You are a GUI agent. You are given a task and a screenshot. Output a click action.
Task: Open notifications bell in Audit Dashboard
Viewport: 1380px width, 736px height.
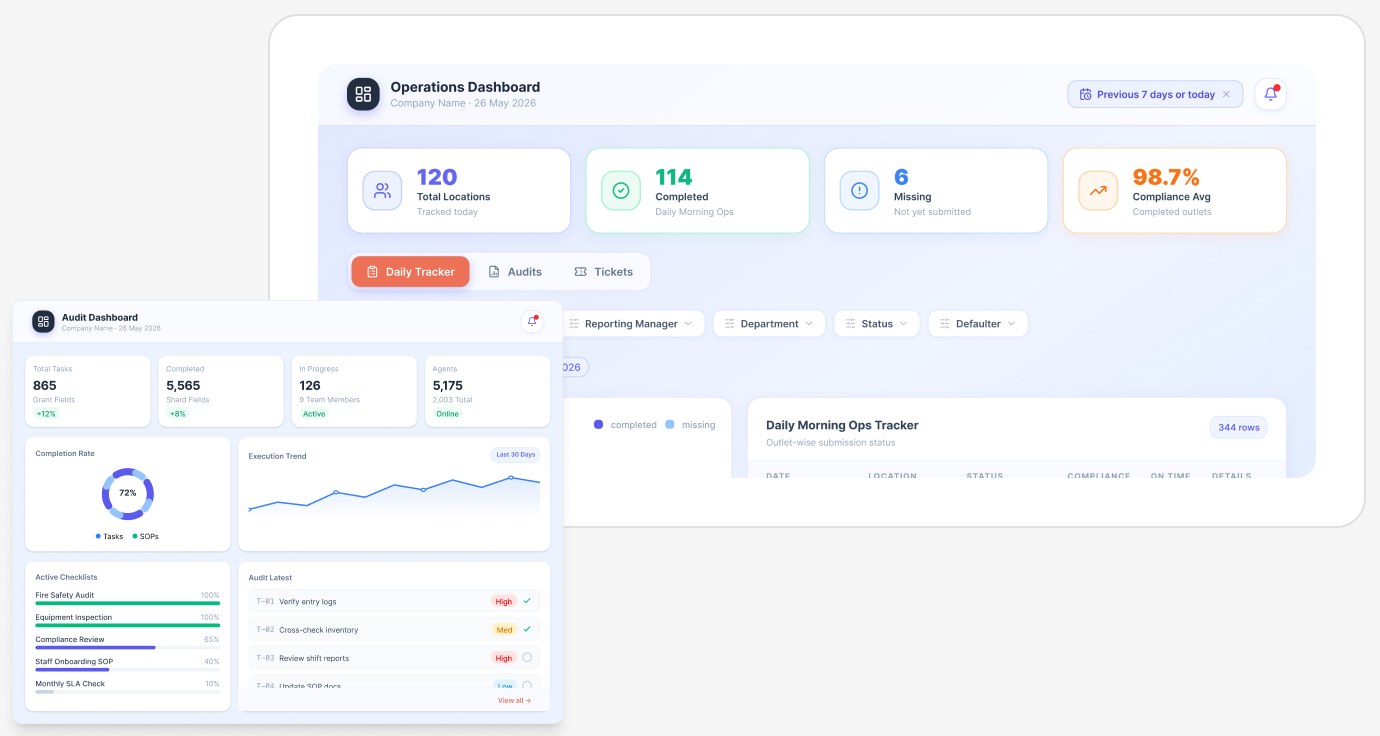pos(532,321)
